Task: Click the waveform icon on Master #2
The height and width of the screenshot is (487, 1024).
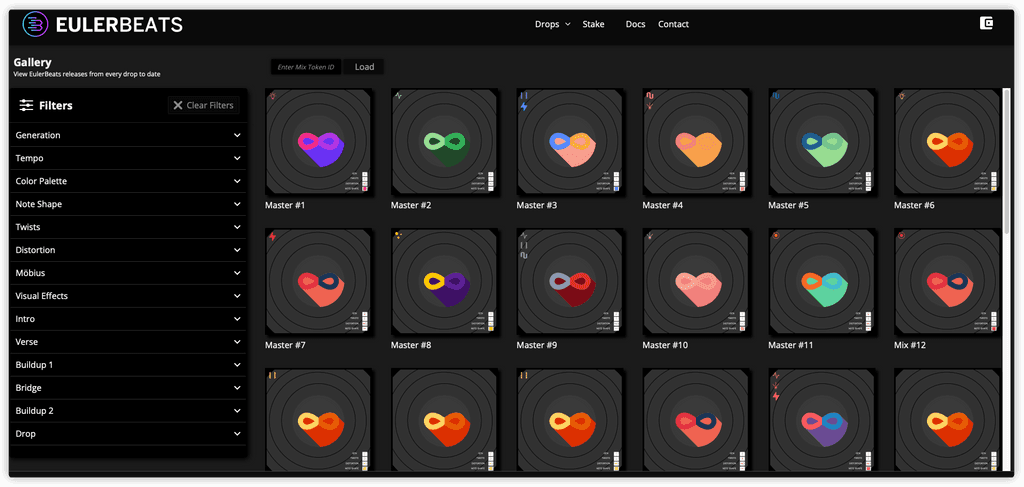Action: point(398,95)
